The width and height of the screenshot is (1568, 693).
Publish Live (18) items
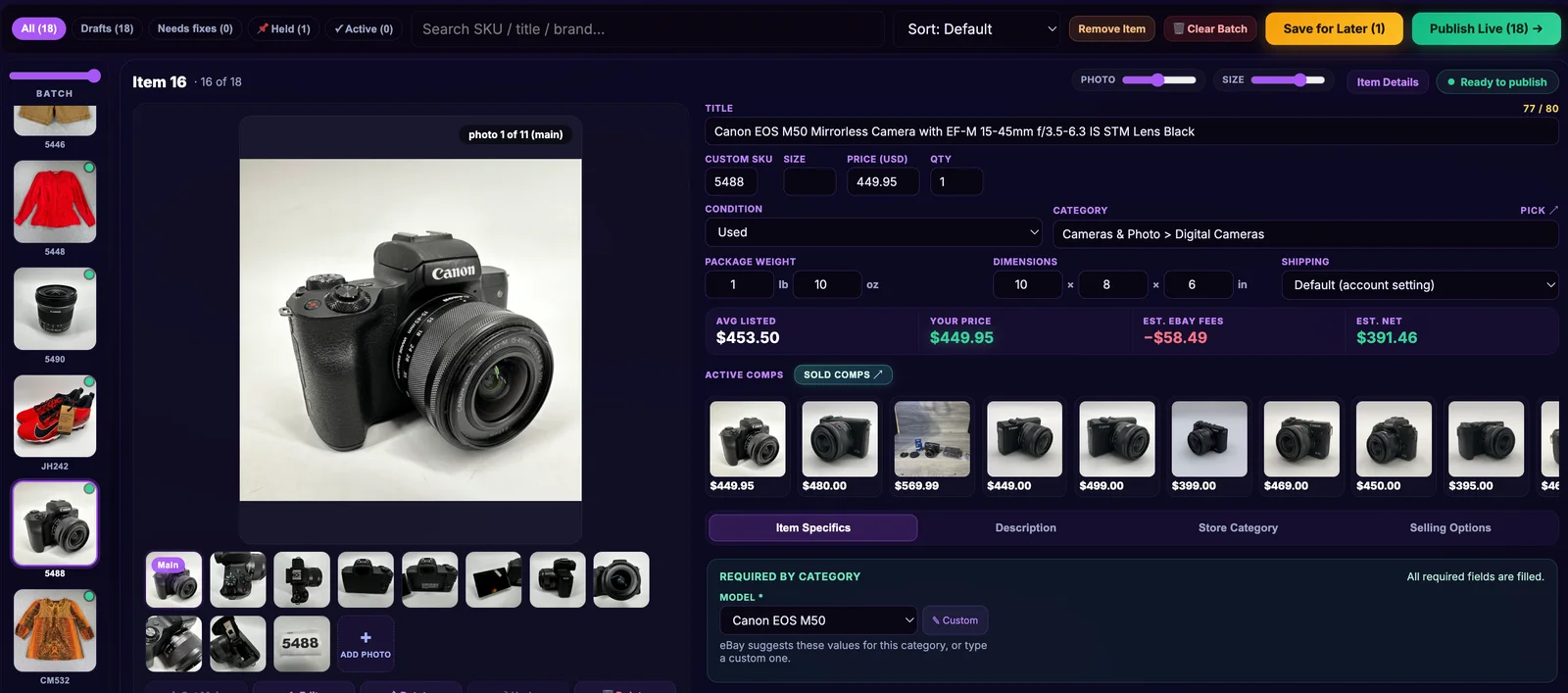(1486, 28)
